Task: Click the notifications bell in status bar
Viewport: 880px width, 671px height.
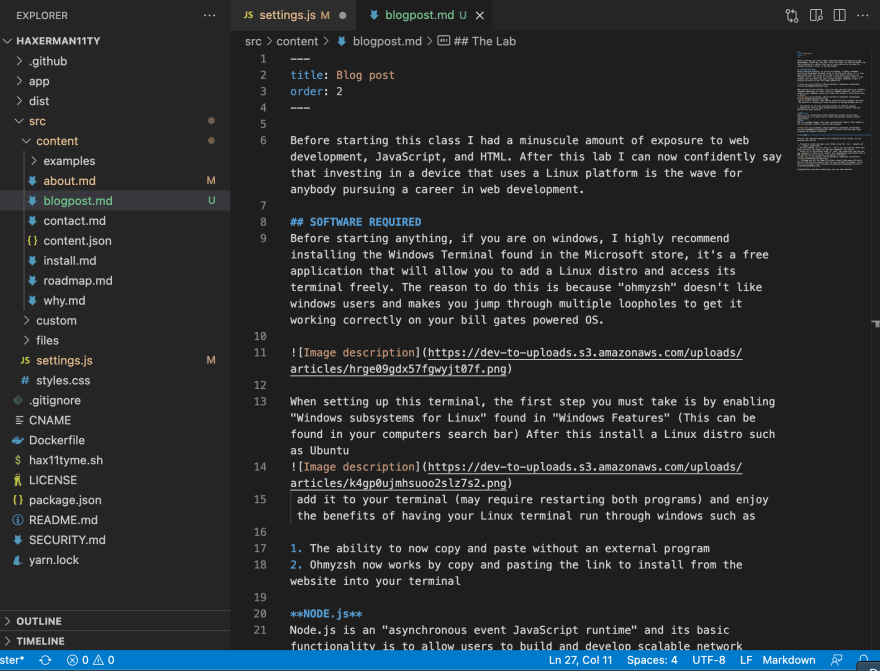Action: (x=864, y=660)
